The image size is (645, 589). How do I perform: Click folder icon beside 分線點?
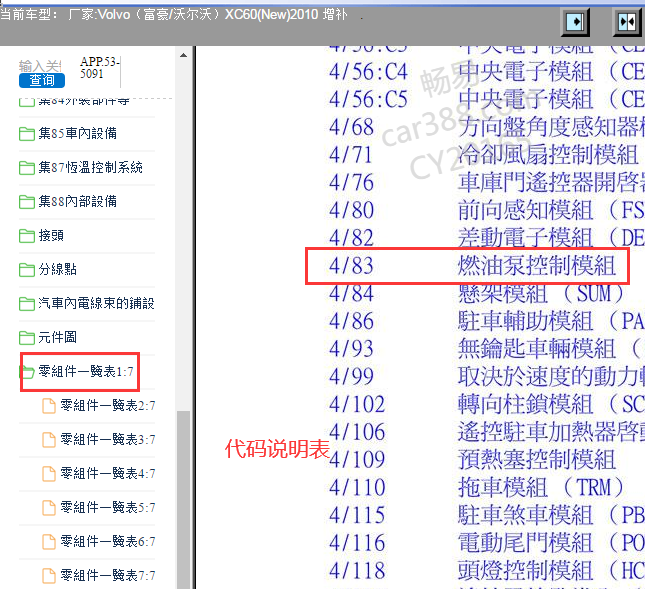[27, 270]
